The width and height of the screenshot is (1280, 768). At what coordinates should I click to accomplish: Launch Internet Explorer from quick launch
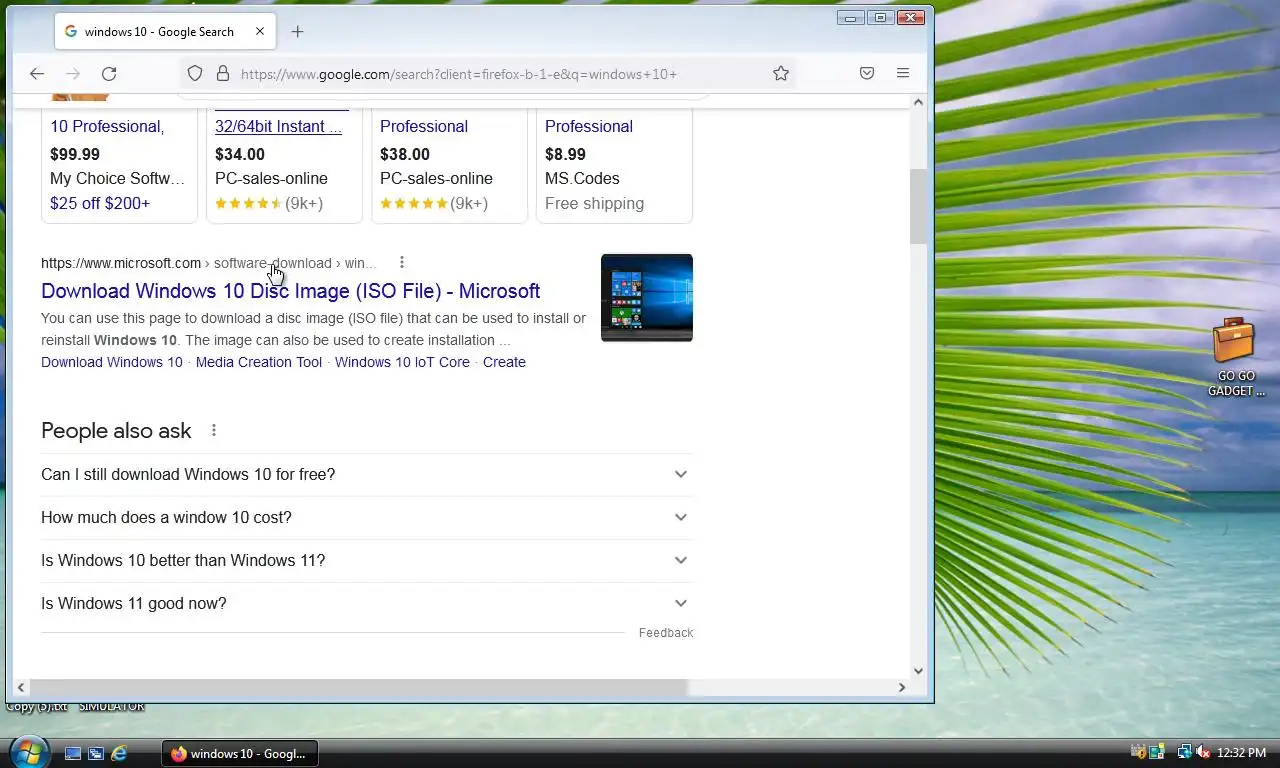coord(119,753)
